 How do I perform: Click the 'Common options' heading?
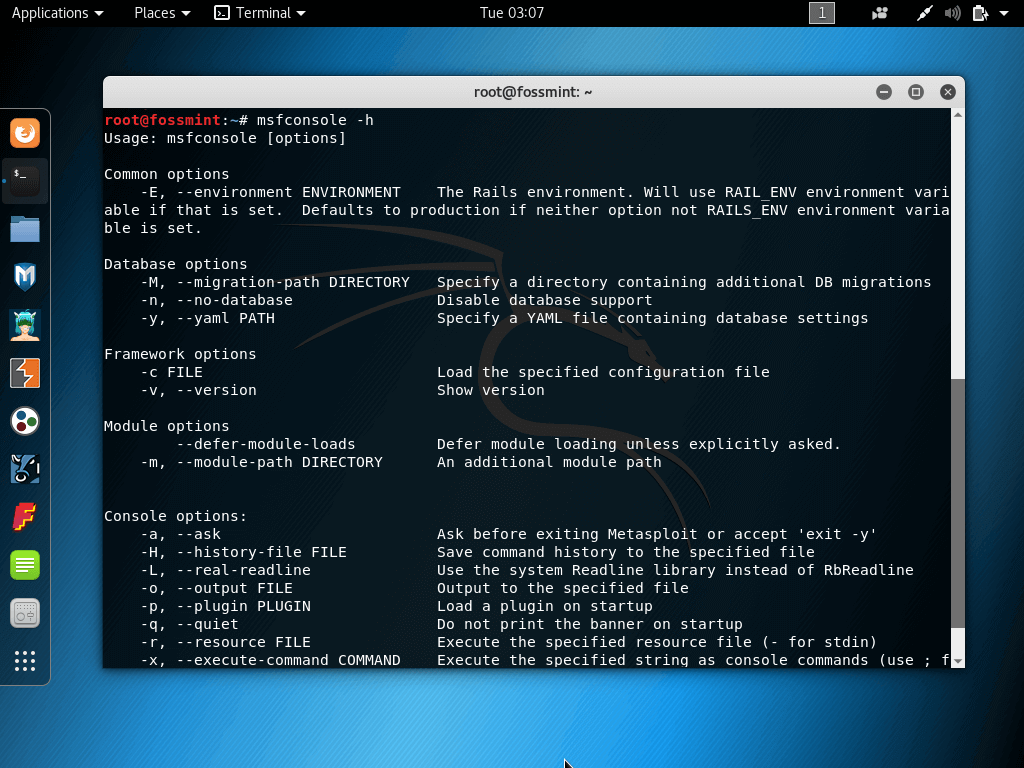[x=167, y=174]
